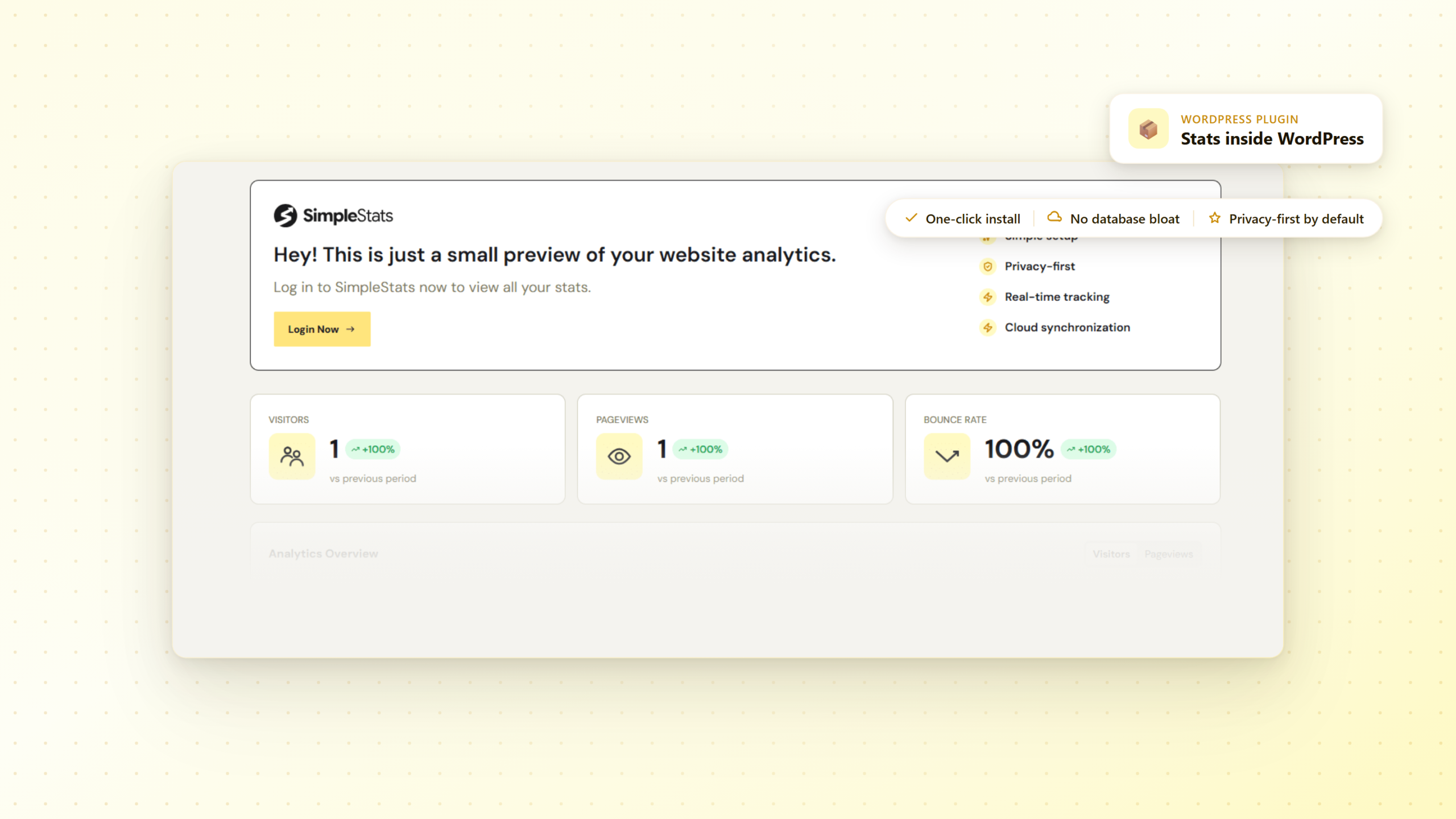Click the cloud icon beside No database bloat

pyautogui.click(x=1054, y=217)
